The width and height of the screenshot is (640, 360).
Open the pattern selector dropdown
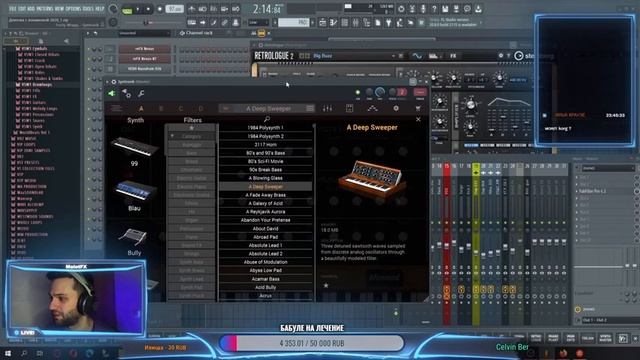pyautogui.click(x=293, y=22)
